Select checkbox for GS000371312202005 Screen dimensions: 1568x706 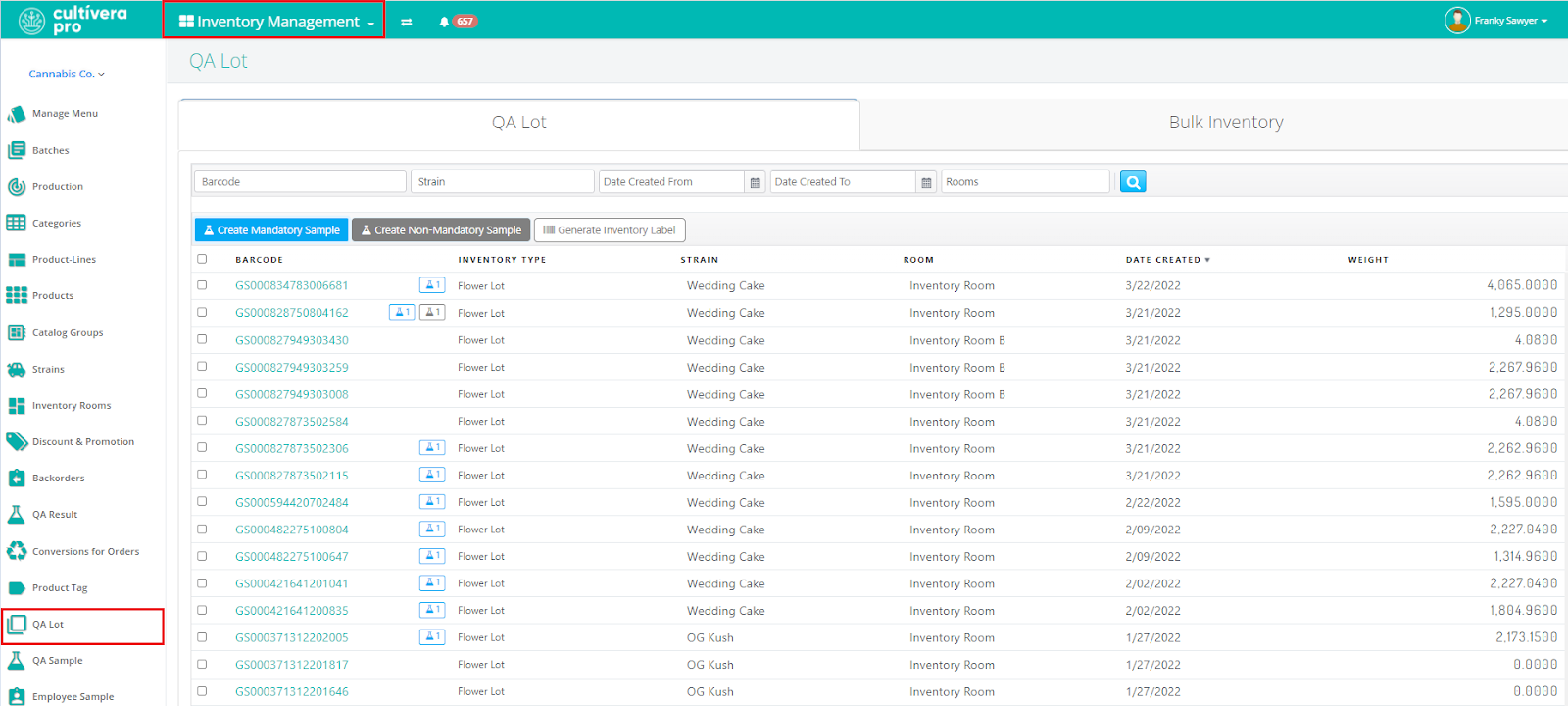click(x=202, y=637)
